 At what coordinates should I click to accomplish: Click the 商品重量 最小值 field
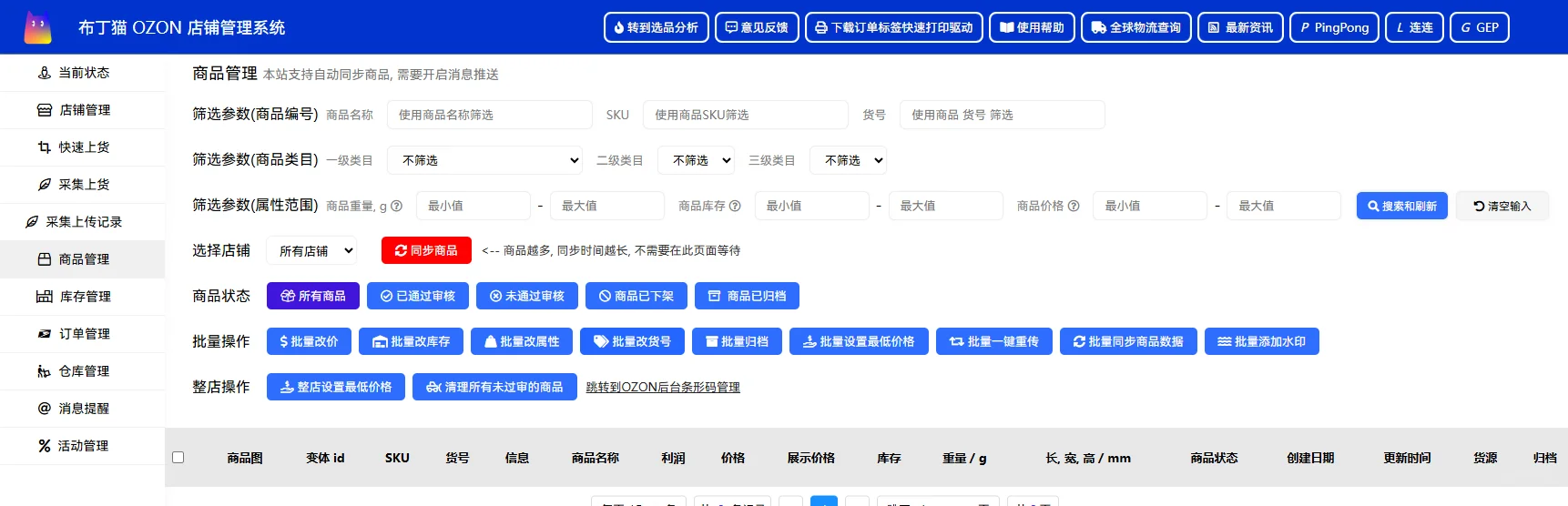click(x=473, y=206)
